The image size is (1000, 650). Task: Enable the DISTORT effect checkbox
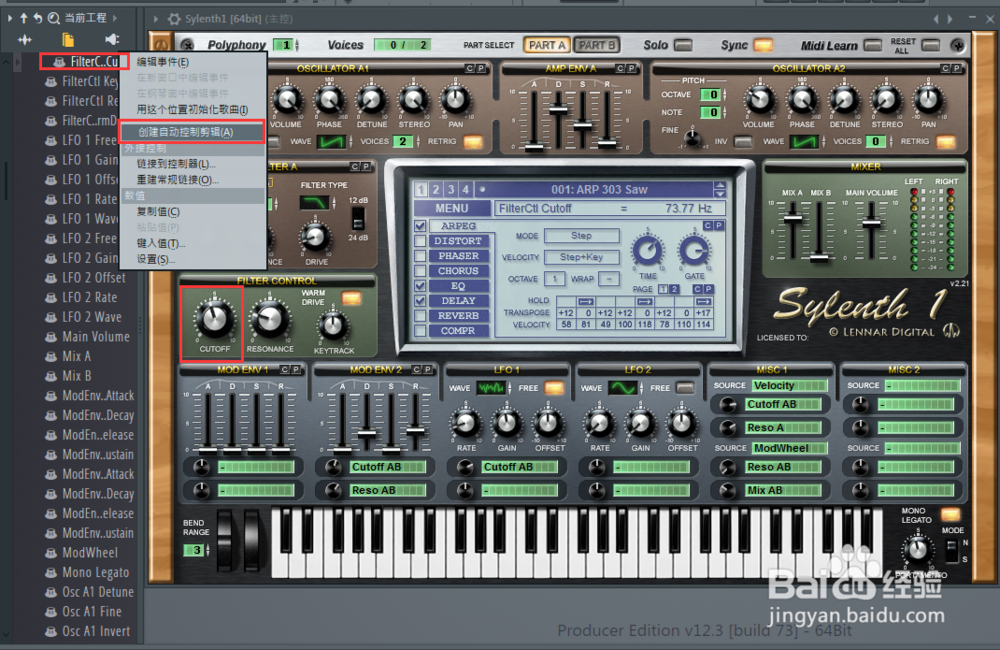pos(420,241)
